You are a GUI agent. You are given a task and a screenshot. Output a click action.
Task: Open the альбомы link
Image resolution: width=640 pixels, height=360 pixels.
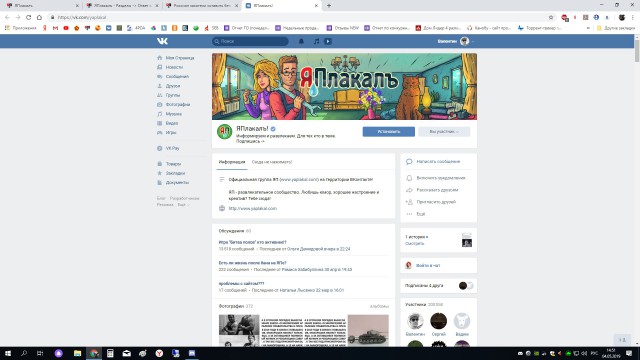pos(379,306)
